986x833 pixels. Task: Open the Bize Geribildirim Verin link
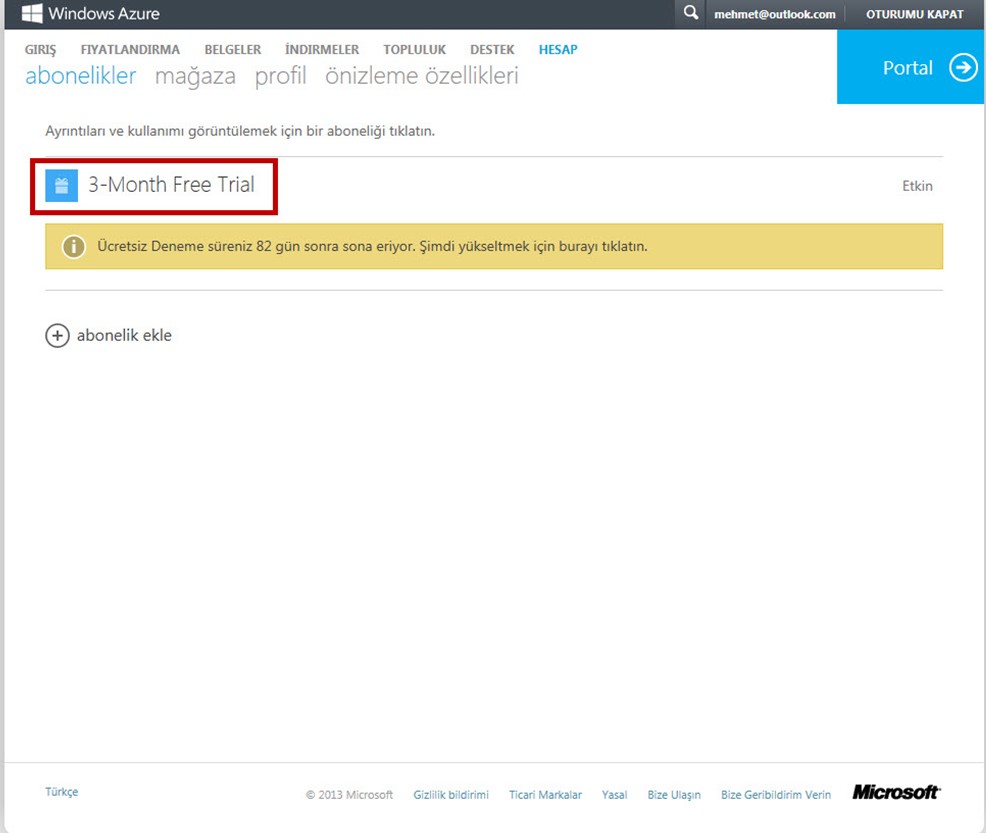click(776, 795)
